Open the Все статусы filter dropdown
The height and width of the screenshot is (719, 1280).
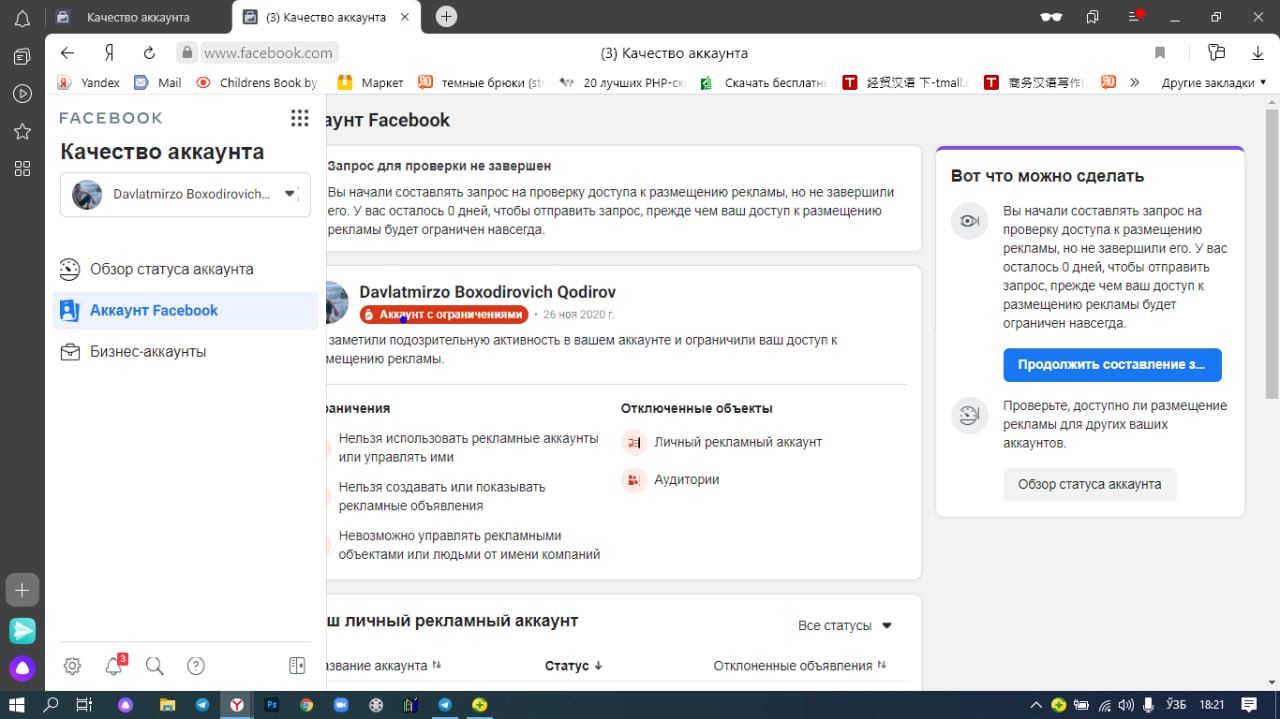click(844, 625)
